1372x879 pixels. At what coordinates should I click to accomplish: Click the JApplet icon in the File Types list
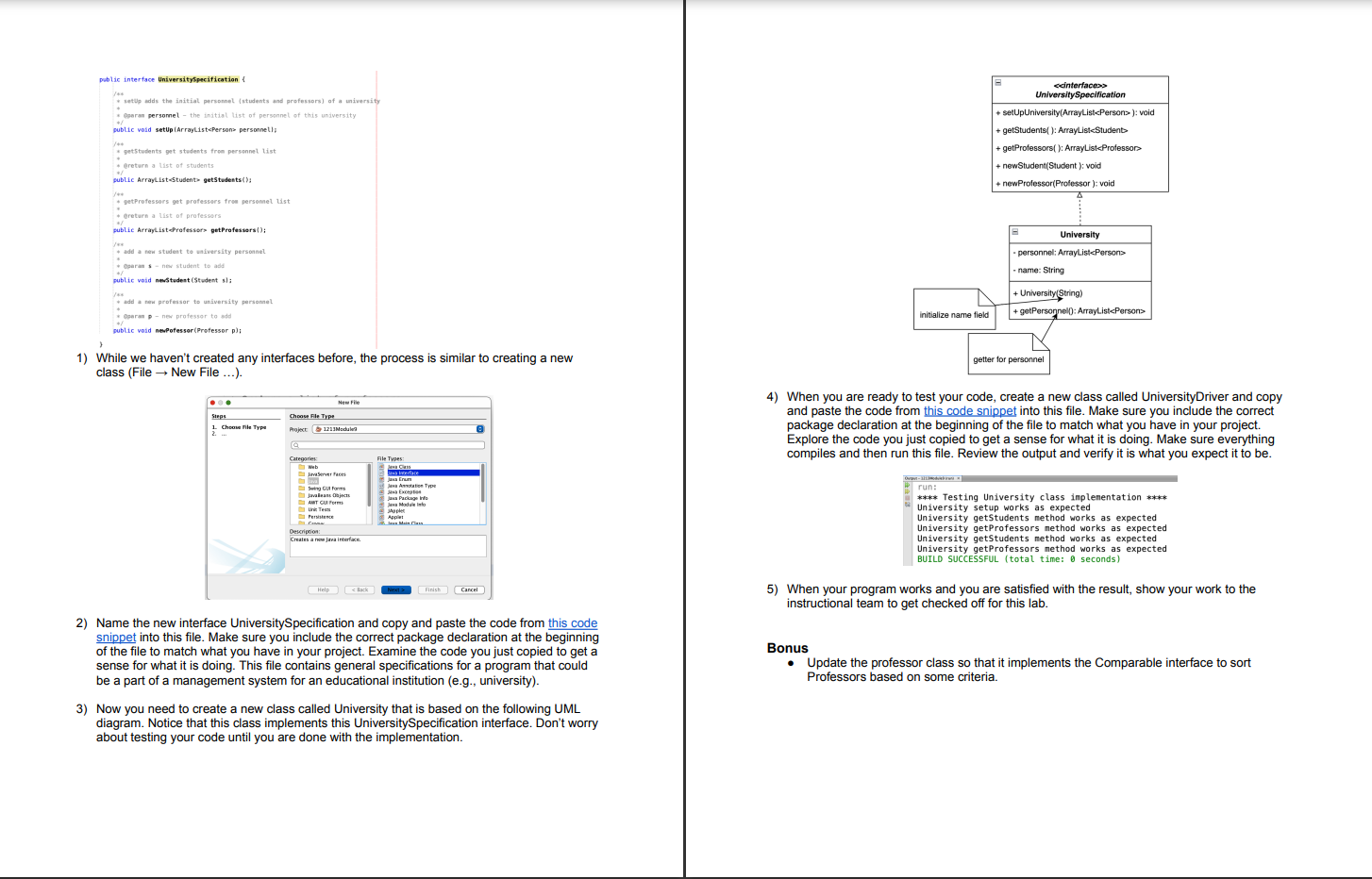point(383,511)
